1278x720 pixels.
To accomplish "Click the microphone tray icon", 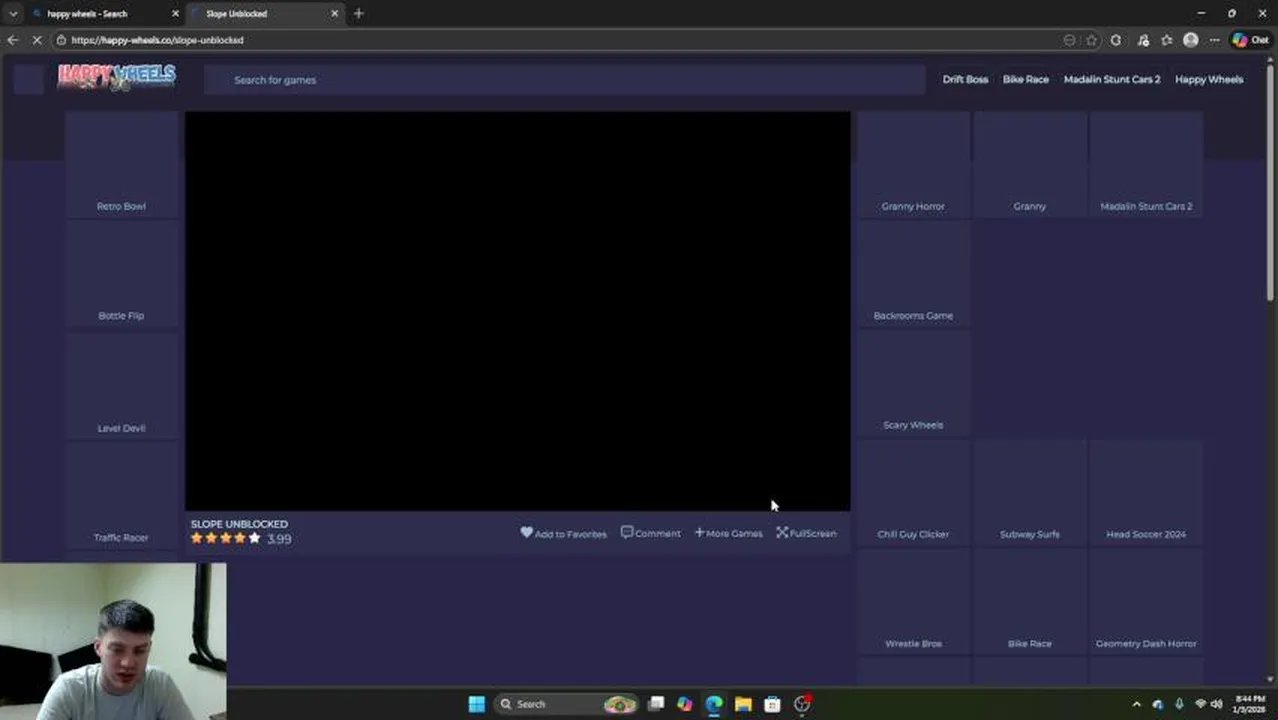I will click(1179, 704).
